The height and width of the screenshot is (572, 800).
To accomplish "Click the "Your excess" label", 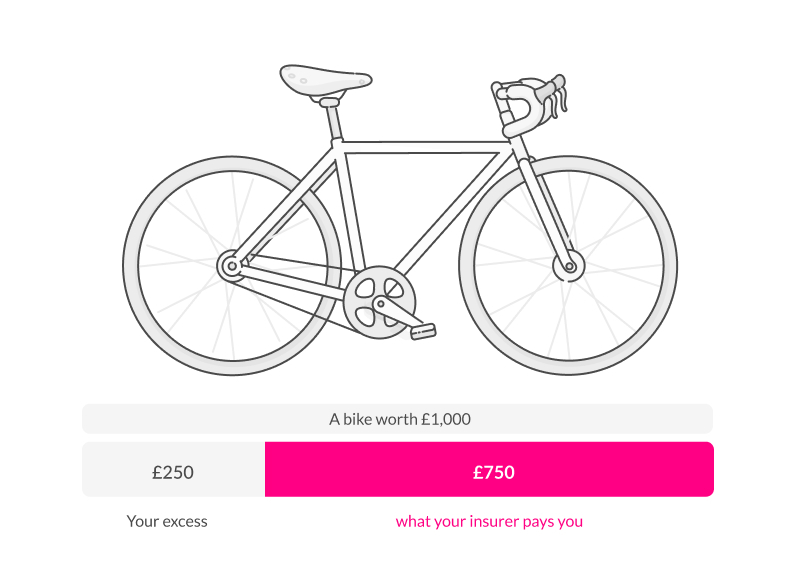I will pyautogui.click(x=167, y=521).
